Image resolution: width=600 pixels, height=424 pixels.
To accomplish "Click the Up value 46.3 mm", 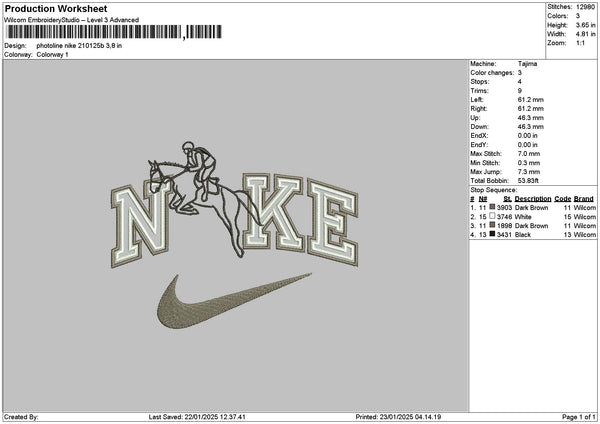I will tap(530, 118).
